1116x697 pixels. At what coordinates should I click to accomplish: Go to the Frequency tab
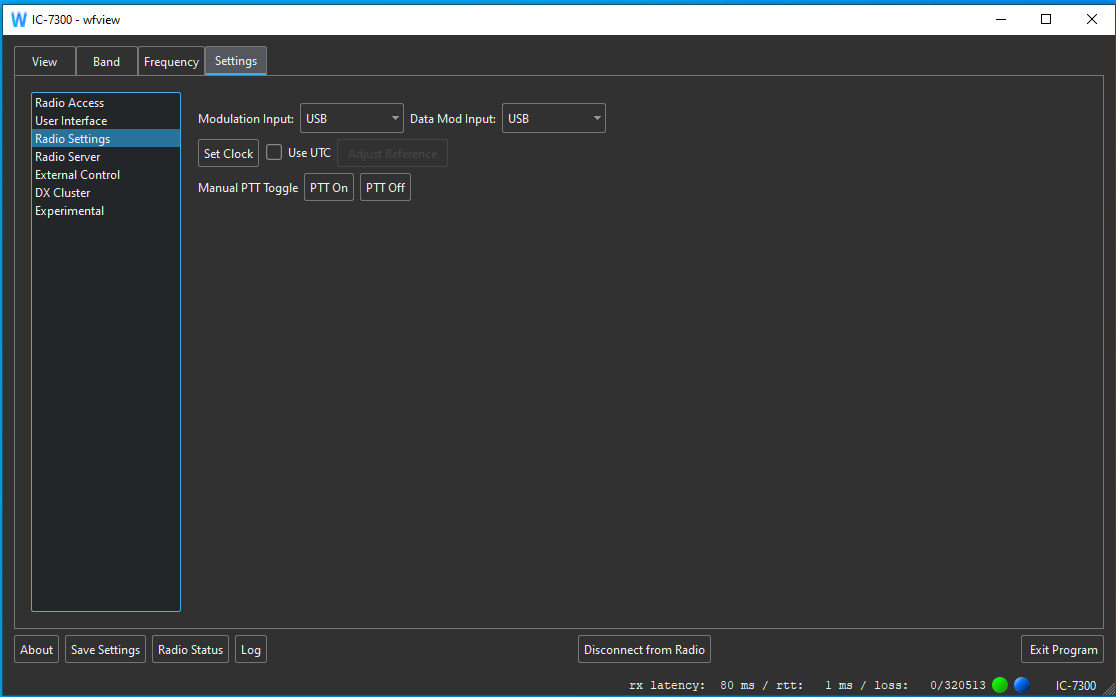pos(171,62)
